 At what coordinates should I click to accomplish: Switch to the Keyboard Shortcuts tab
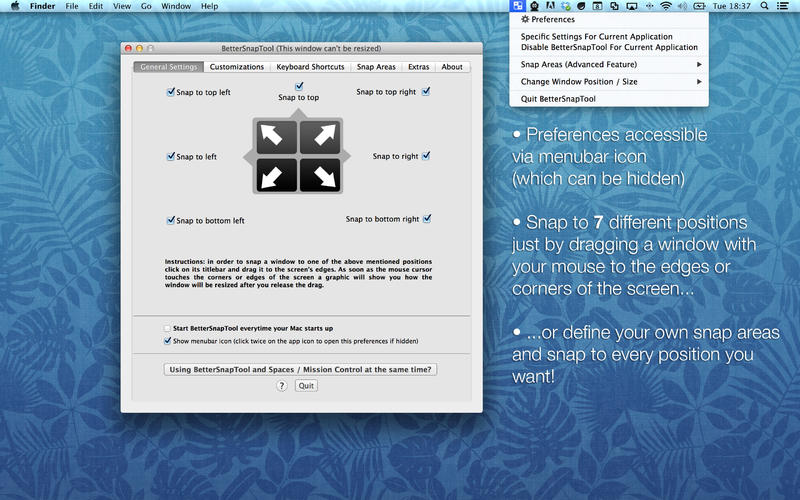pos(310,67)
